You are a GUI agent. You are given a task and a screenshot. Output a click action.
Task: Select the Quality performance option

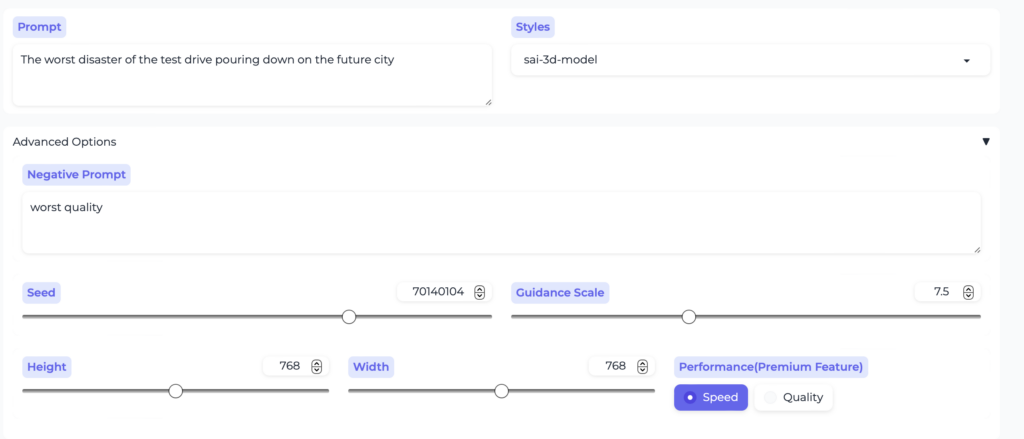(793, 397)
